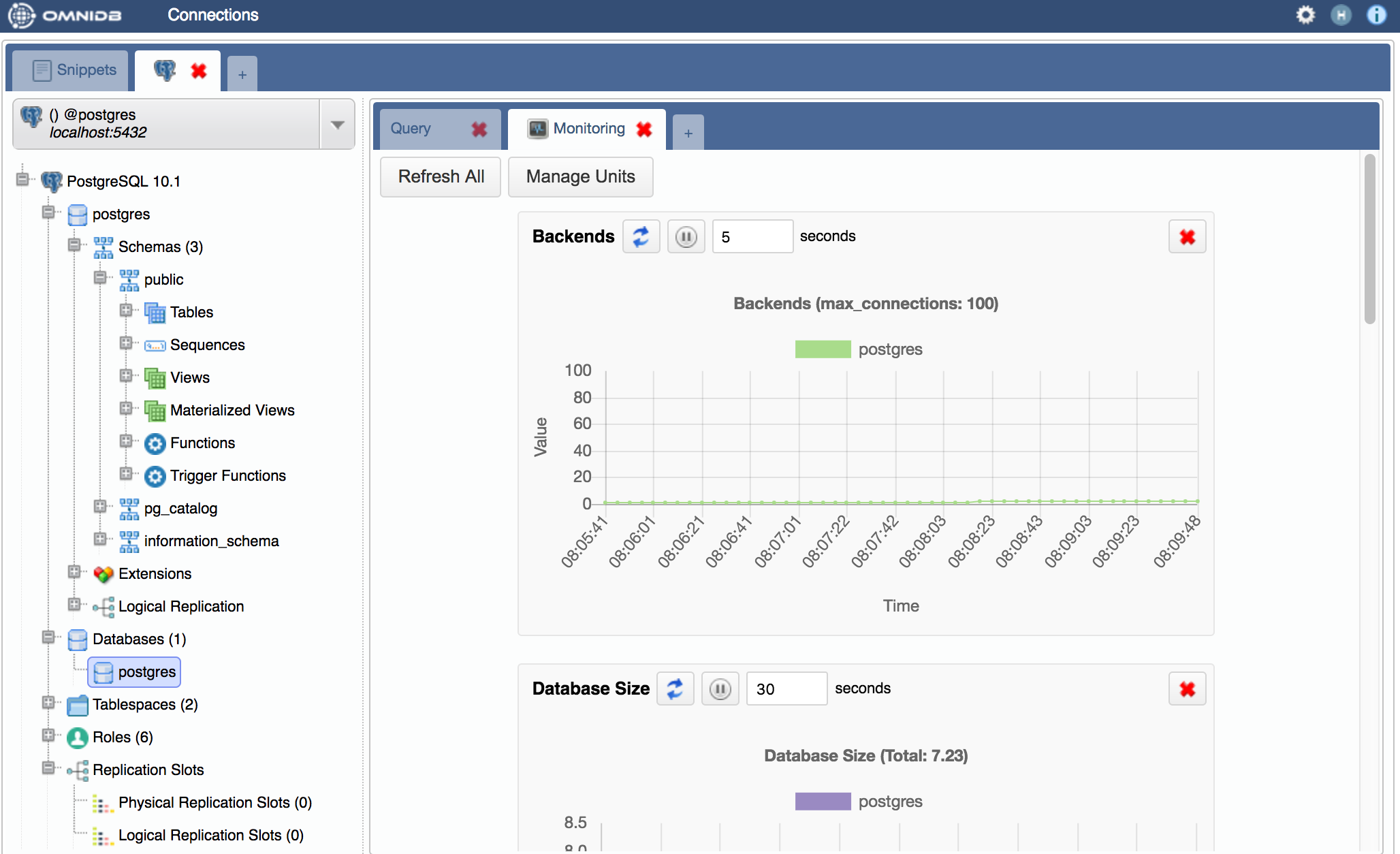The height and width of the screenshot is (854, 1400).
Task: Select Logical Replication Slots (0)
Action: coord(211,836)
